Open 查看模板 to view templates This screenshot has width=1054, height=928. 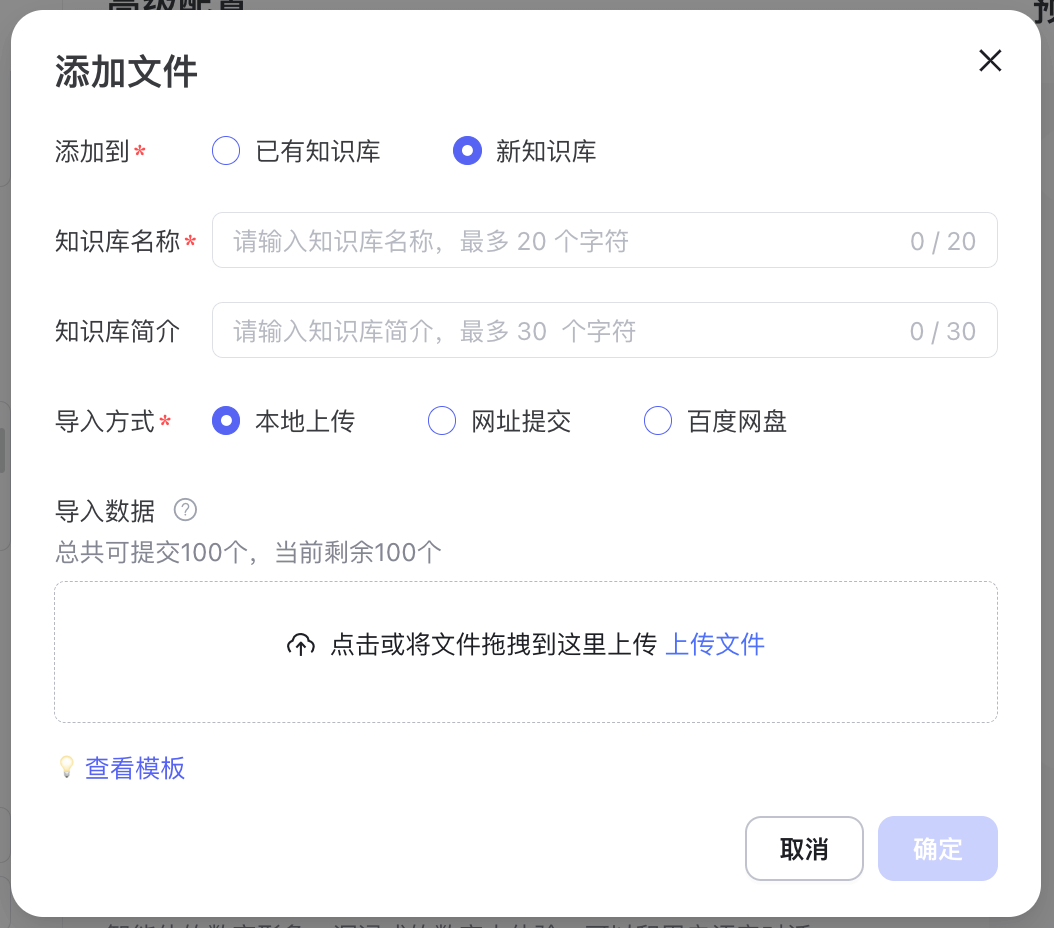click(135, 768)
